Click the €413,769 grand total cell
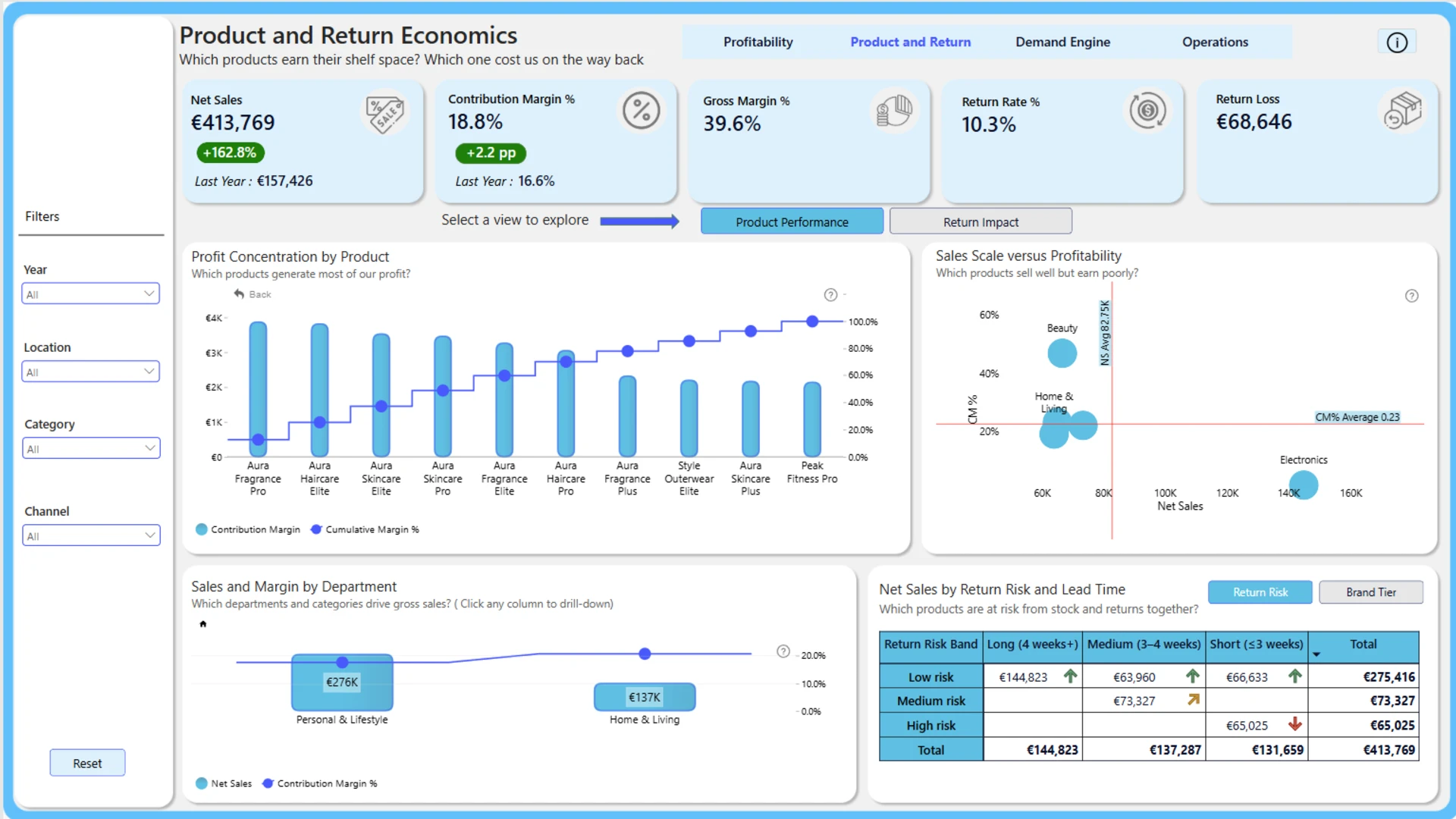Viewport: 1456px width, 819px height. pyautogui.click(x=1363, y=750)
